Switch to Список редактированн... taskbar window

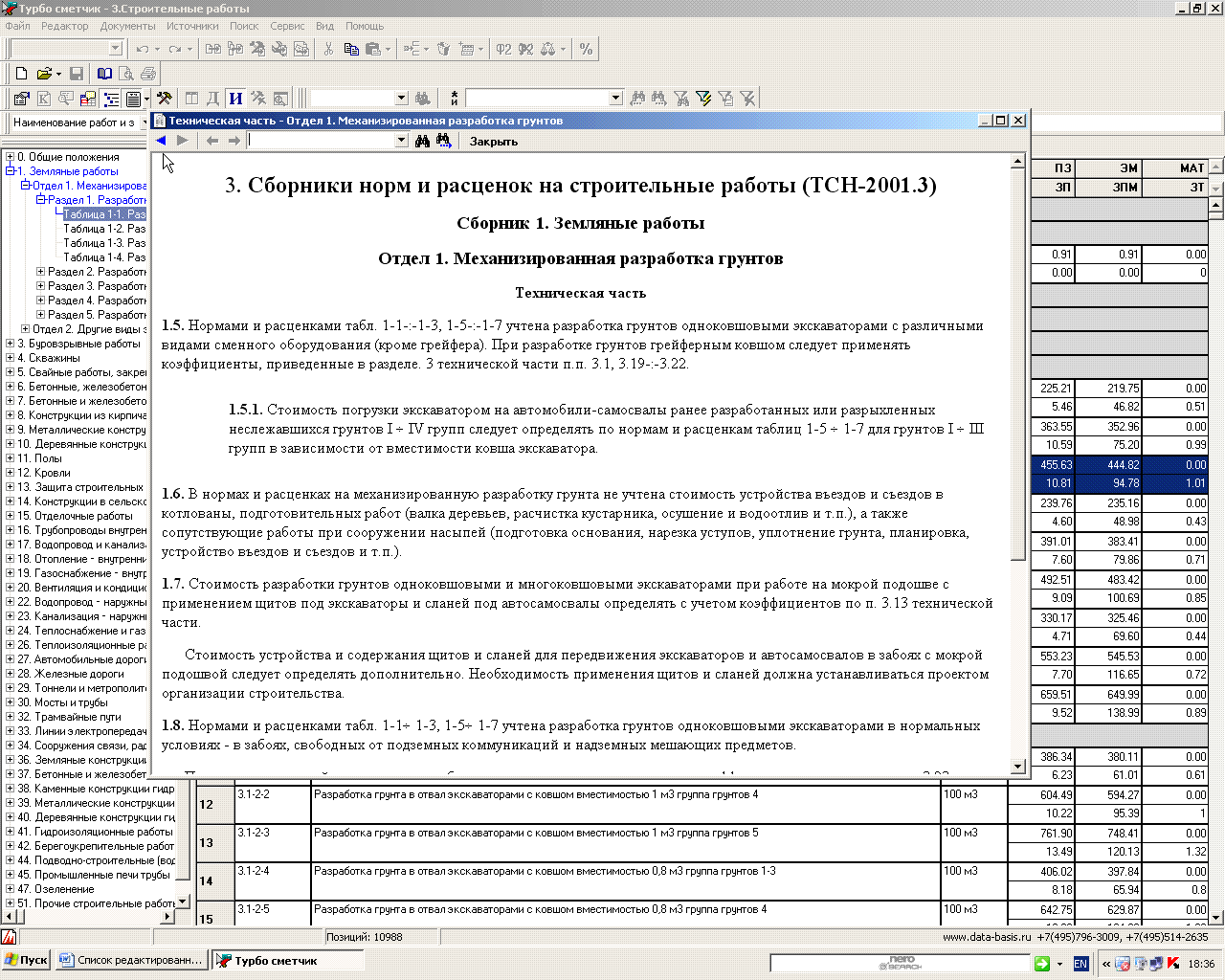coord(131,961)
